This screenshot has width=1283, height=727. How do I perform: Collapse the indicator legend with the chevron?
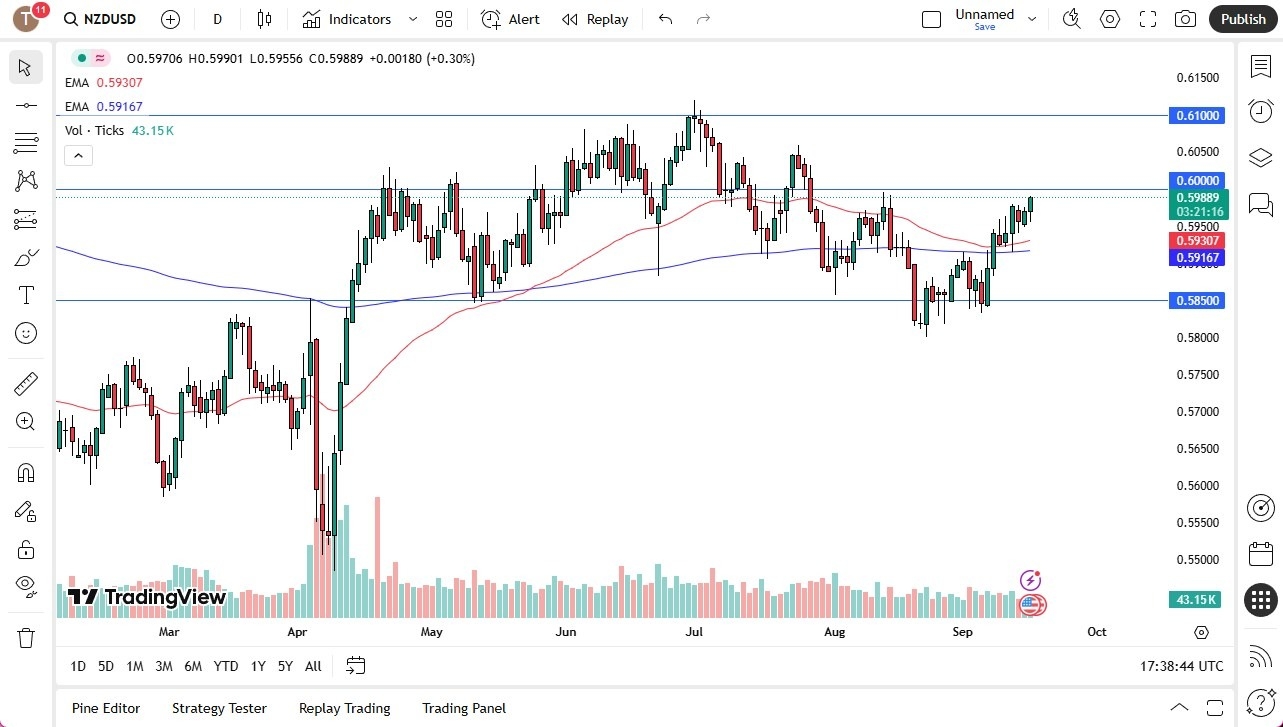click(x=78, y=155)
